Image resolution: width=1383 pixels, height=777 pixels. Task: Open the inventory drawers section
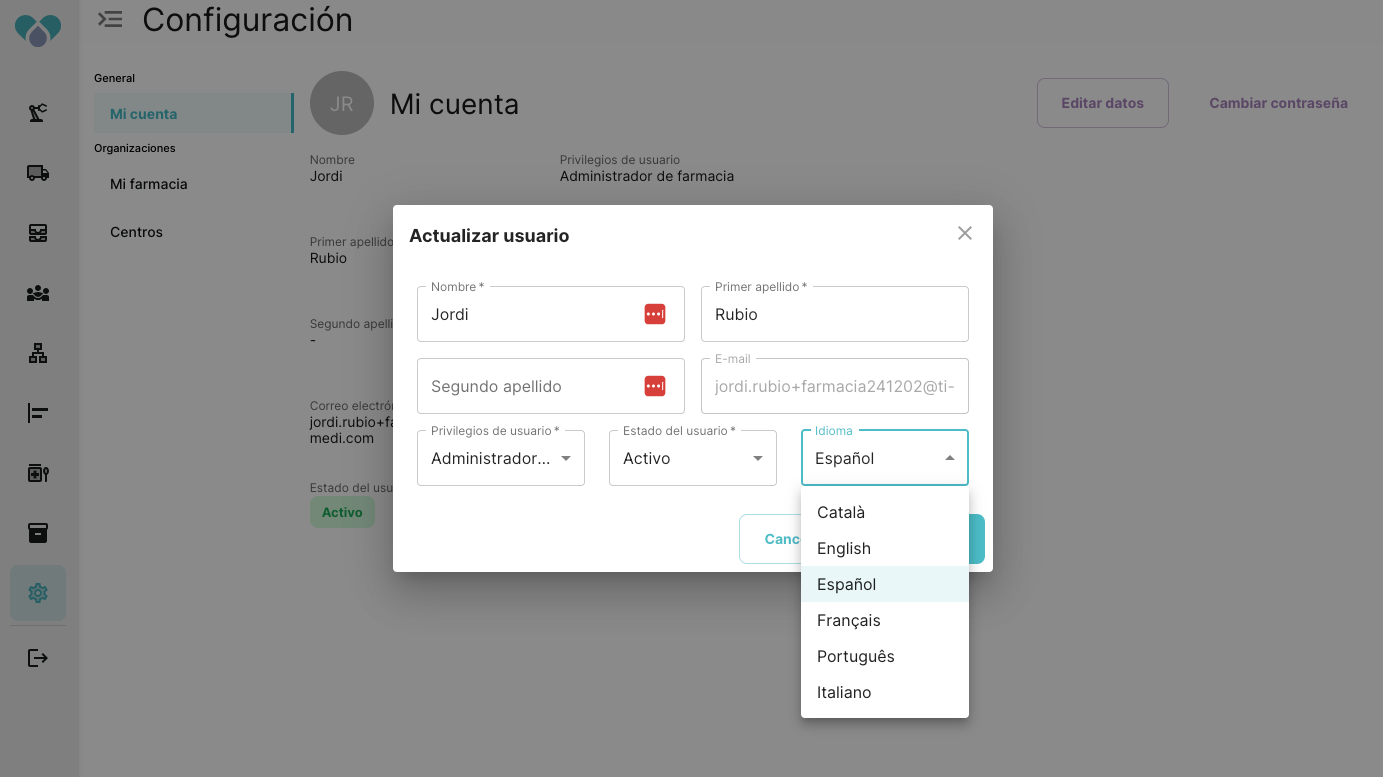point(37,232)
